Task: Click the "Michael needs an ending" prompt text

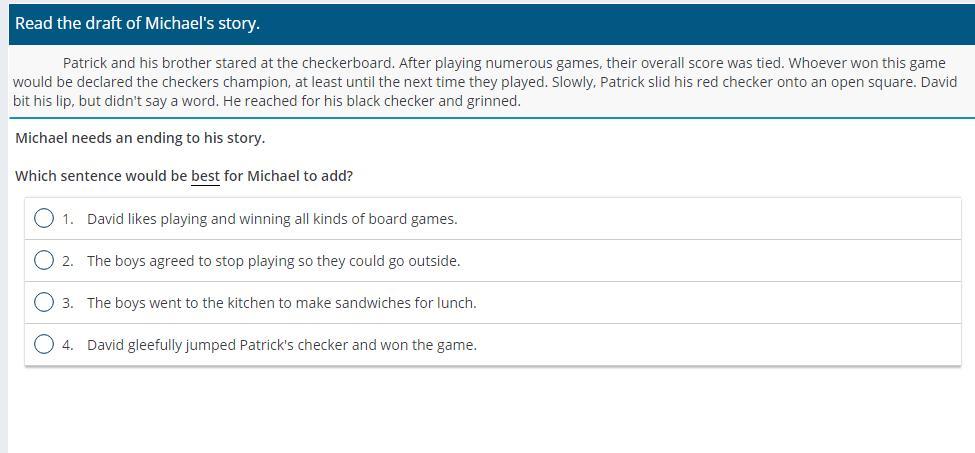Action: coord(140,138)
